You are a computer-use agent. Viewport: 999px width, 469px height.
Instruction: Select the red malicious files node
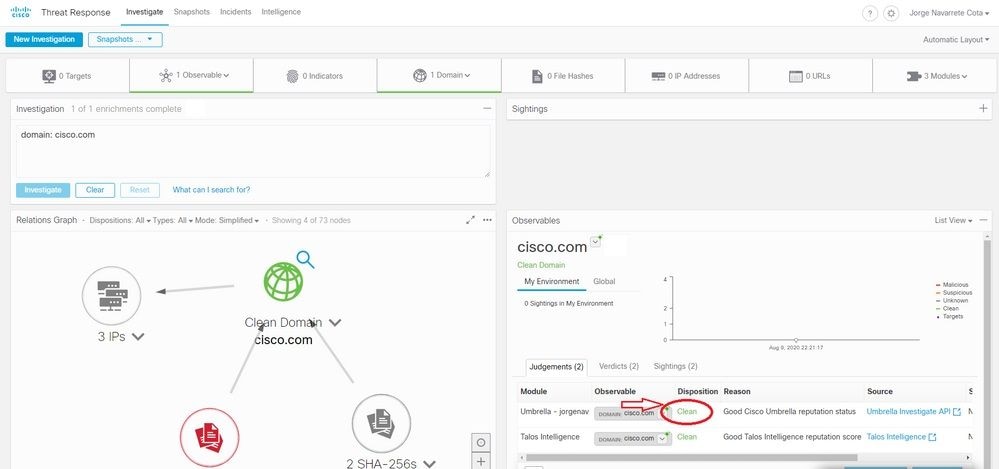pos(210,438)
